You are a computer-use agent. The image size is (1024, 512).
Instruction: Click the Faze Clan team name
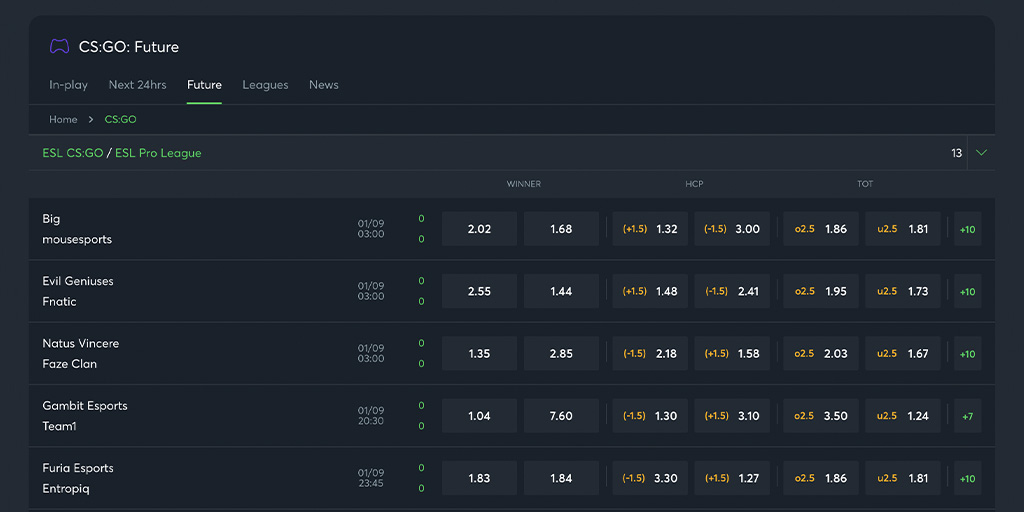coord(70,364)
